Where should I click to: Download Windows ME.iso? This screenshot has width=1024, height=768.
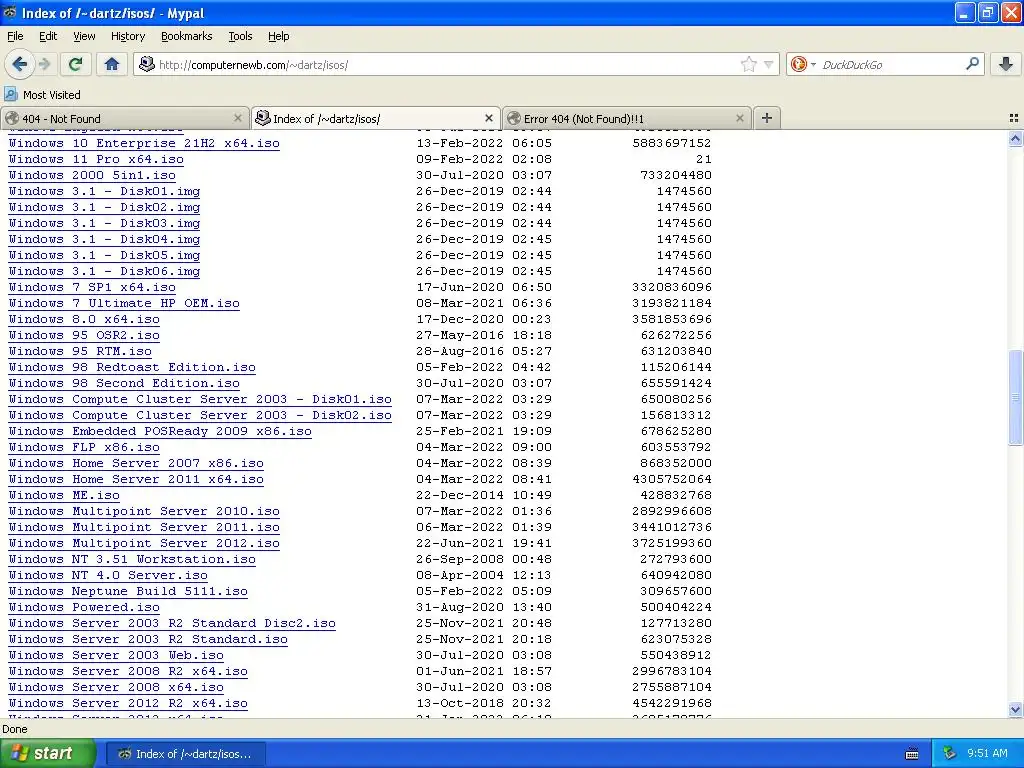coord(64,496)
